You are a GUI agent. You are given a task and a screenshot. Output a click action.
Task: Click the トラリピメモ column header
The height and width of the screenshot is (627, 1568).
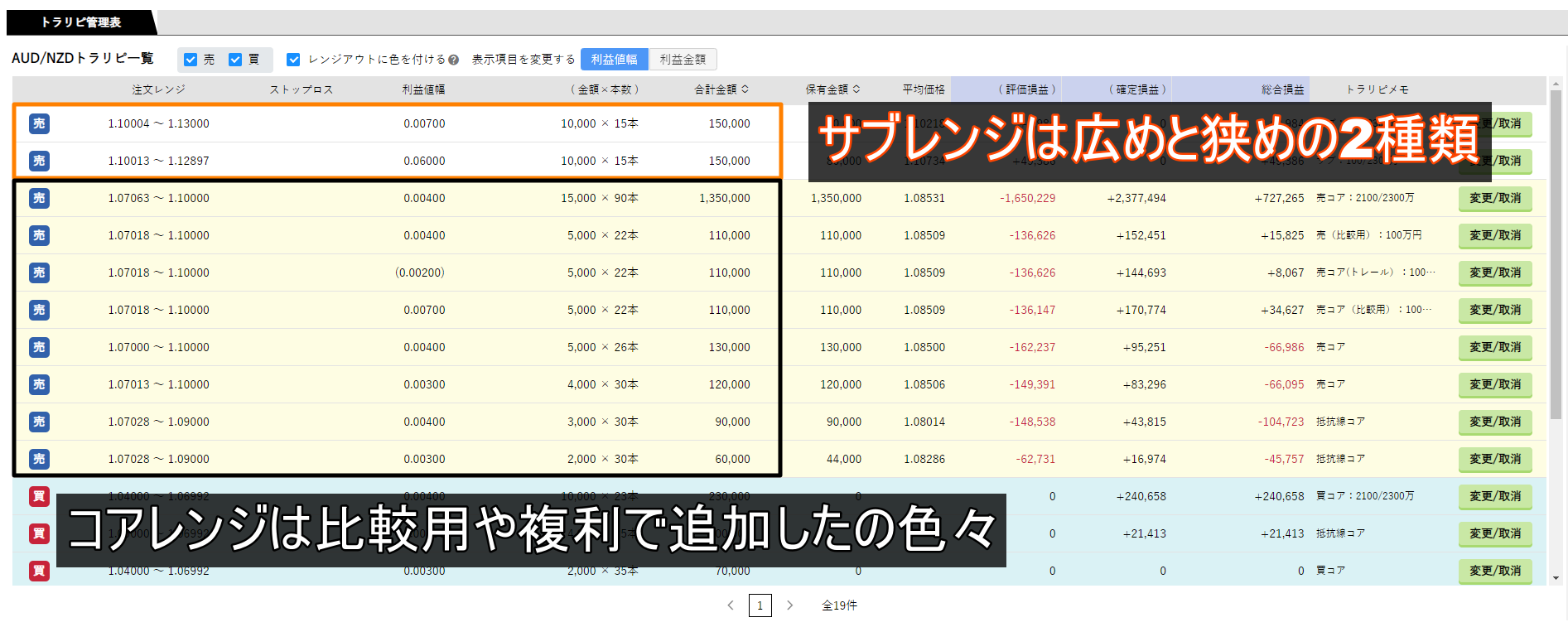[1377, 89]
